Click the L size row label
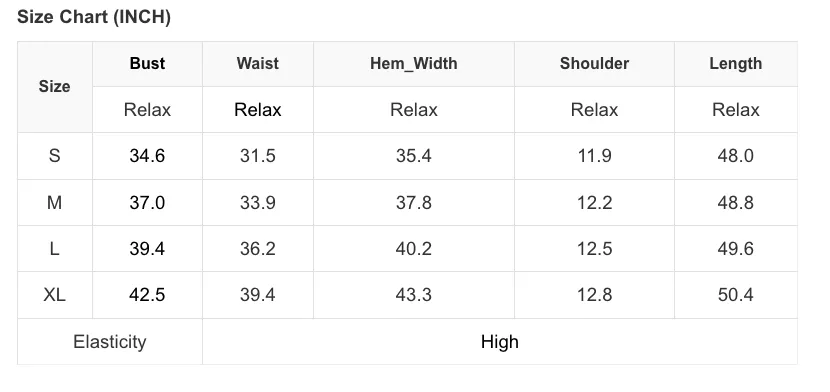 [55, 249]
